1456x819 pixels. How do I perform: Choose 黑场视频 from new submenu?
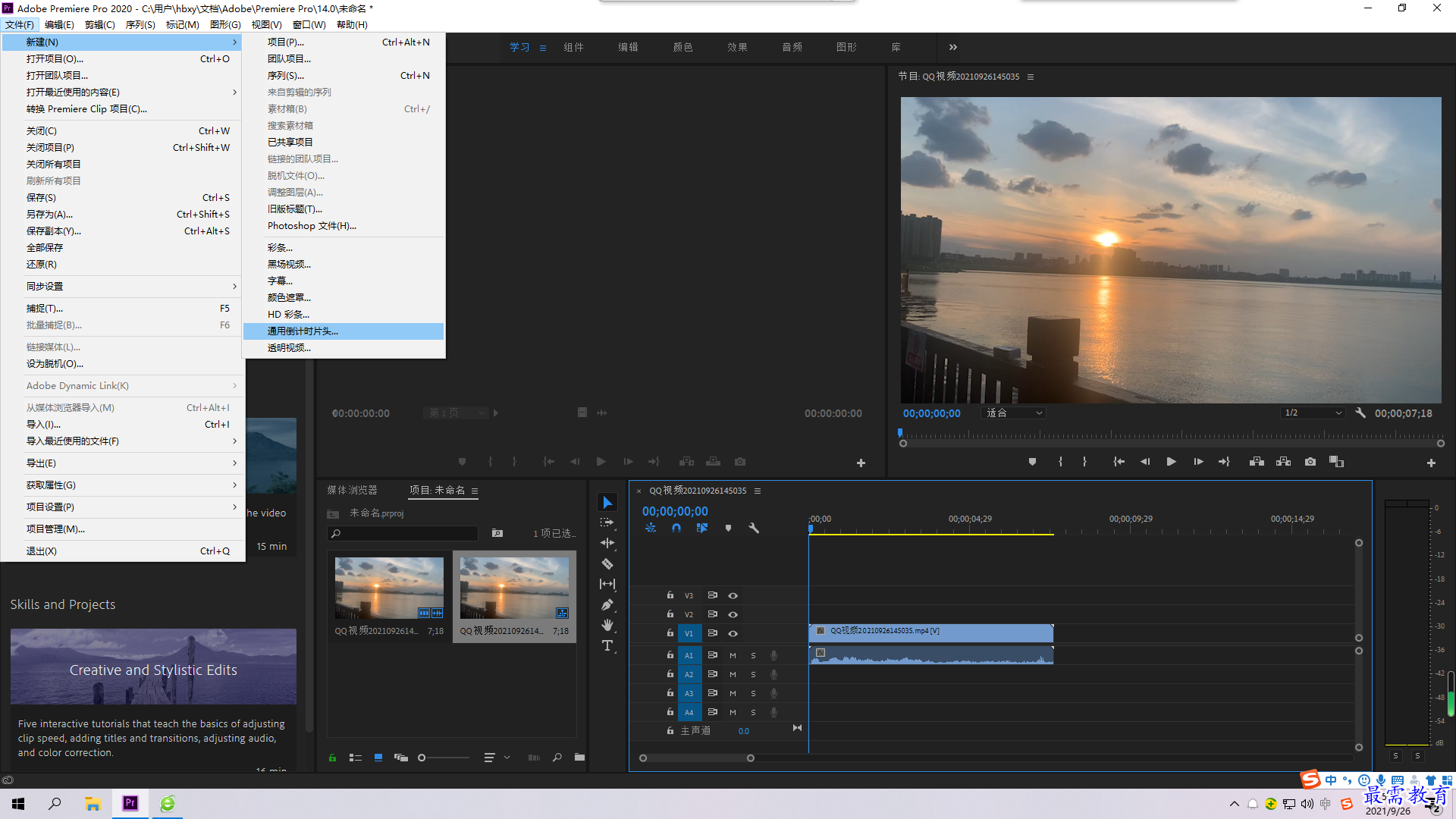pos(344,265)
